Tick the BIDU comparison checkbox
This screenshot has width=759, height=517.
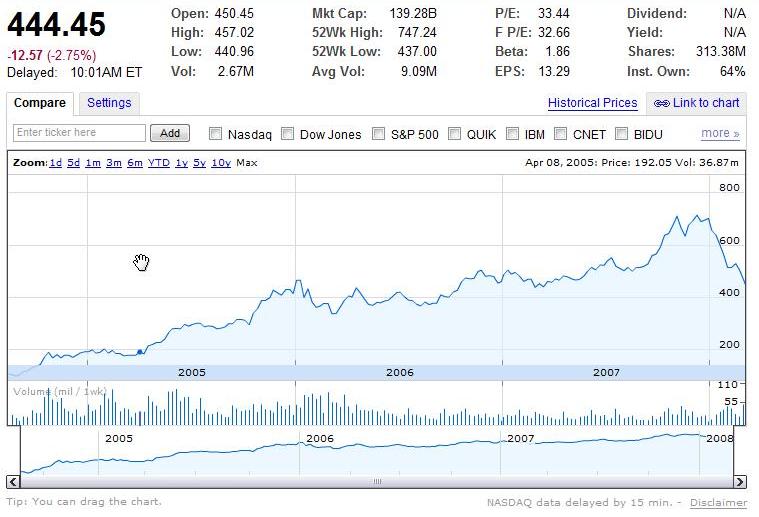pos(622,134)
